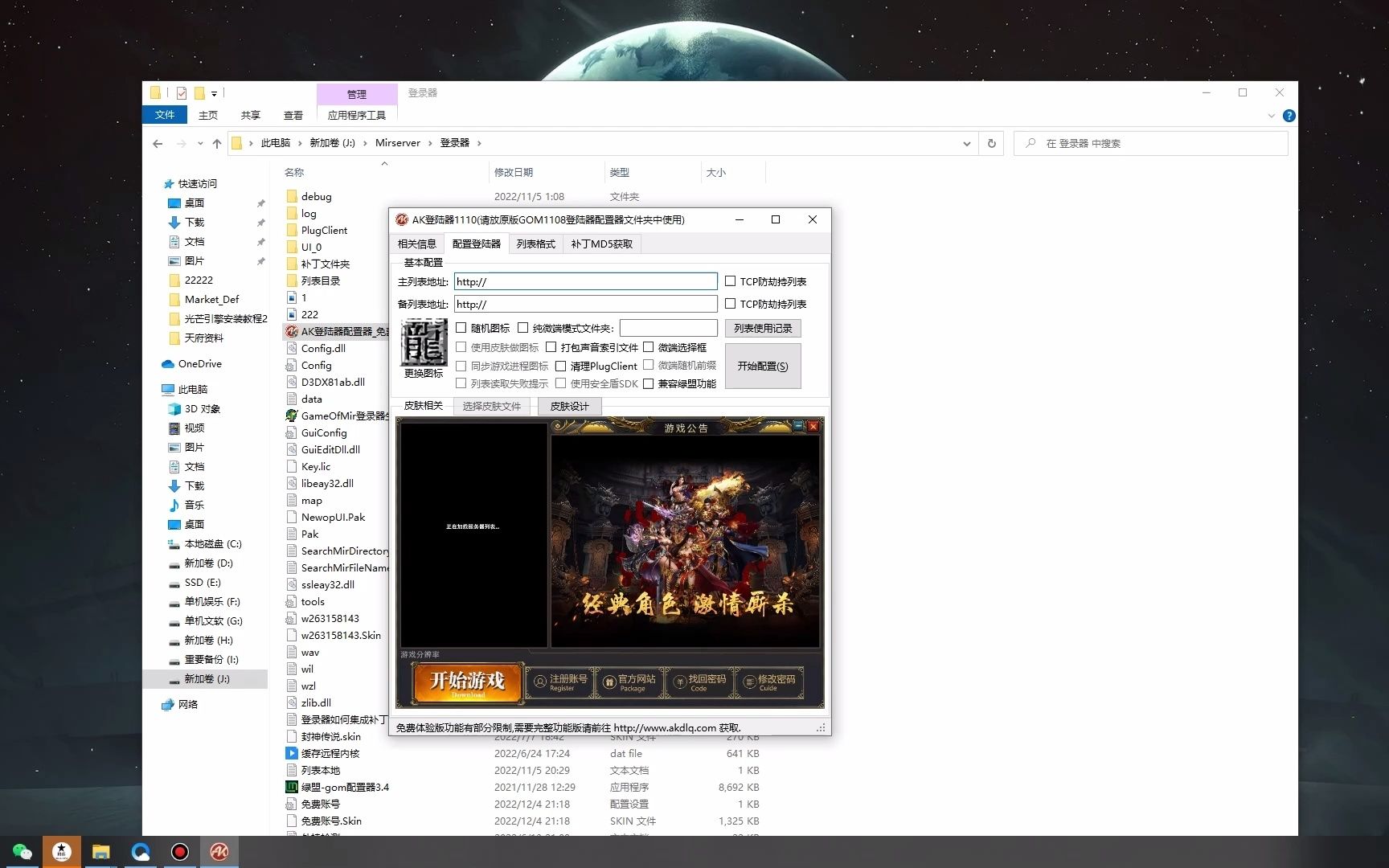
Task: Switch to 相关信息 tab
Action: [416, 244]
